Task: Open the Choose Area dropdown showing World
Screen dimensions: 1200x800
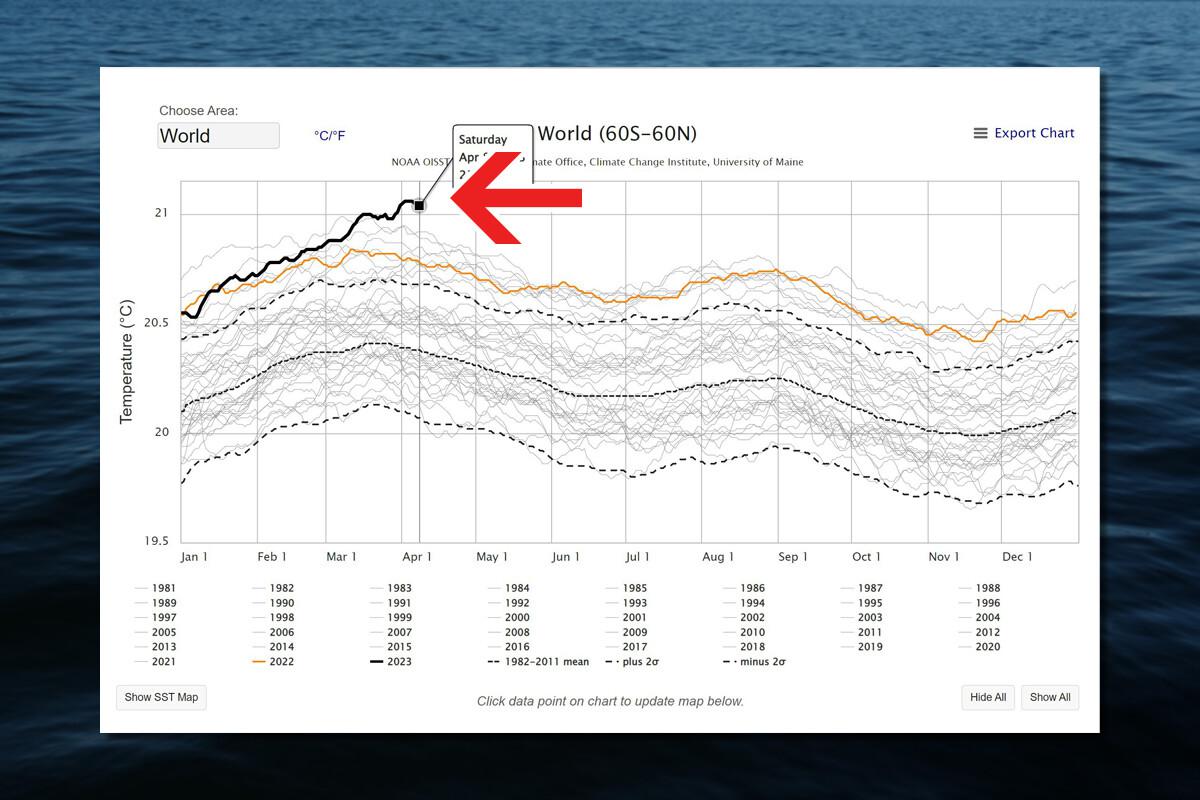Action: 218,136
